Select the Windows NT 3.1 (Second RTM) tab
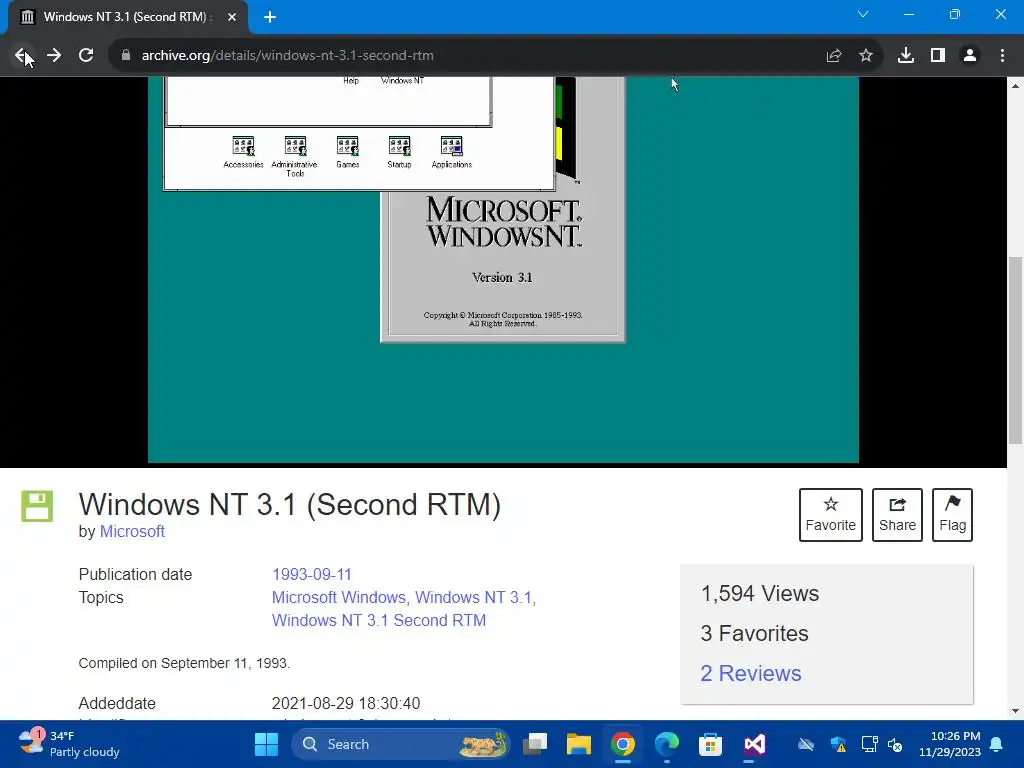The height and width of the screenshot is (768, 1024). click(x=128, y=17)
